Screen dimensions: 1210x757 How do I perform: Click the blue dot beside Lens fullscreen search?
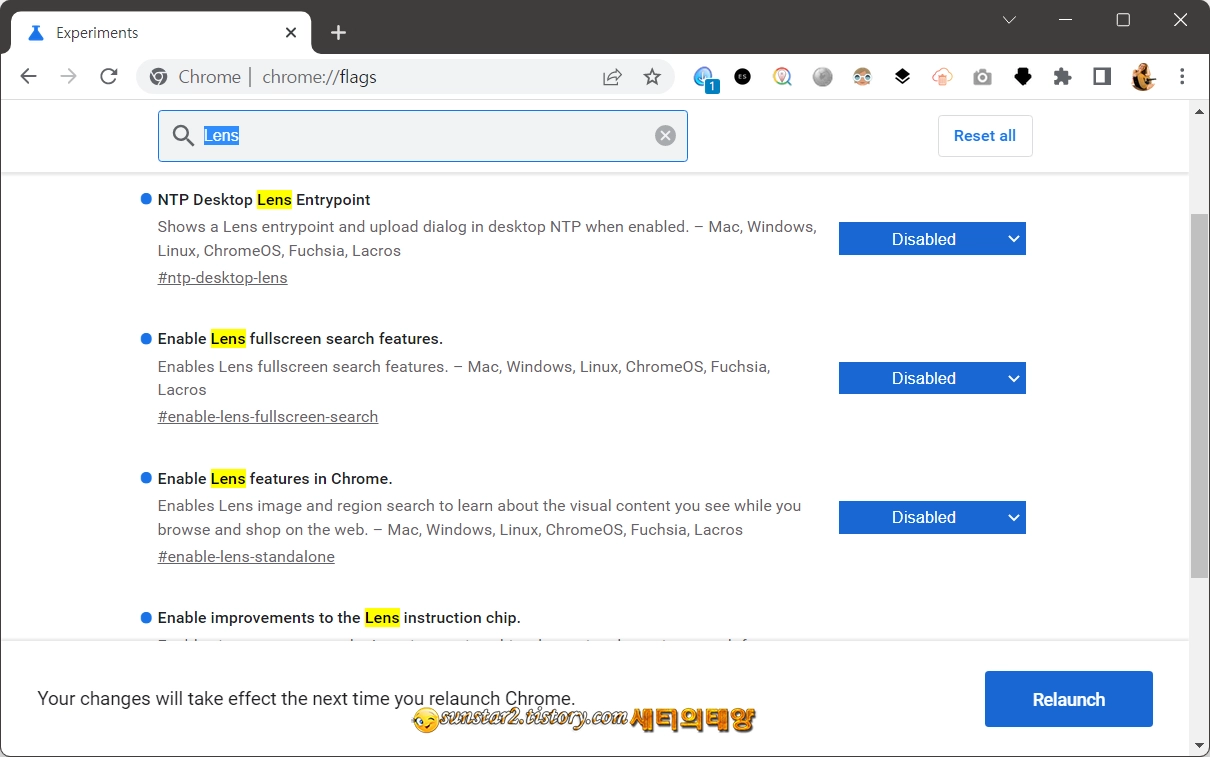146,338
